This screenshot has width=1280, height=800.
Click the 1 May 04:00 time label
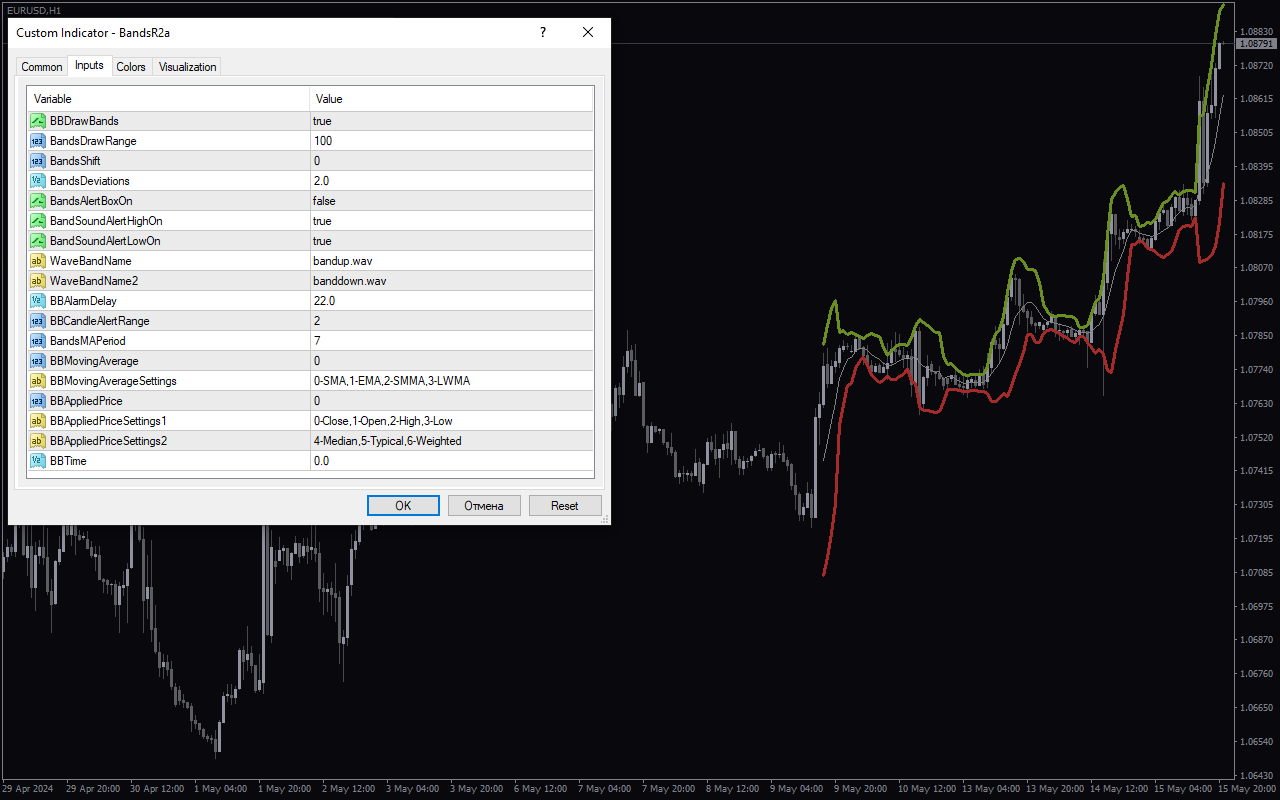(220, 788)
